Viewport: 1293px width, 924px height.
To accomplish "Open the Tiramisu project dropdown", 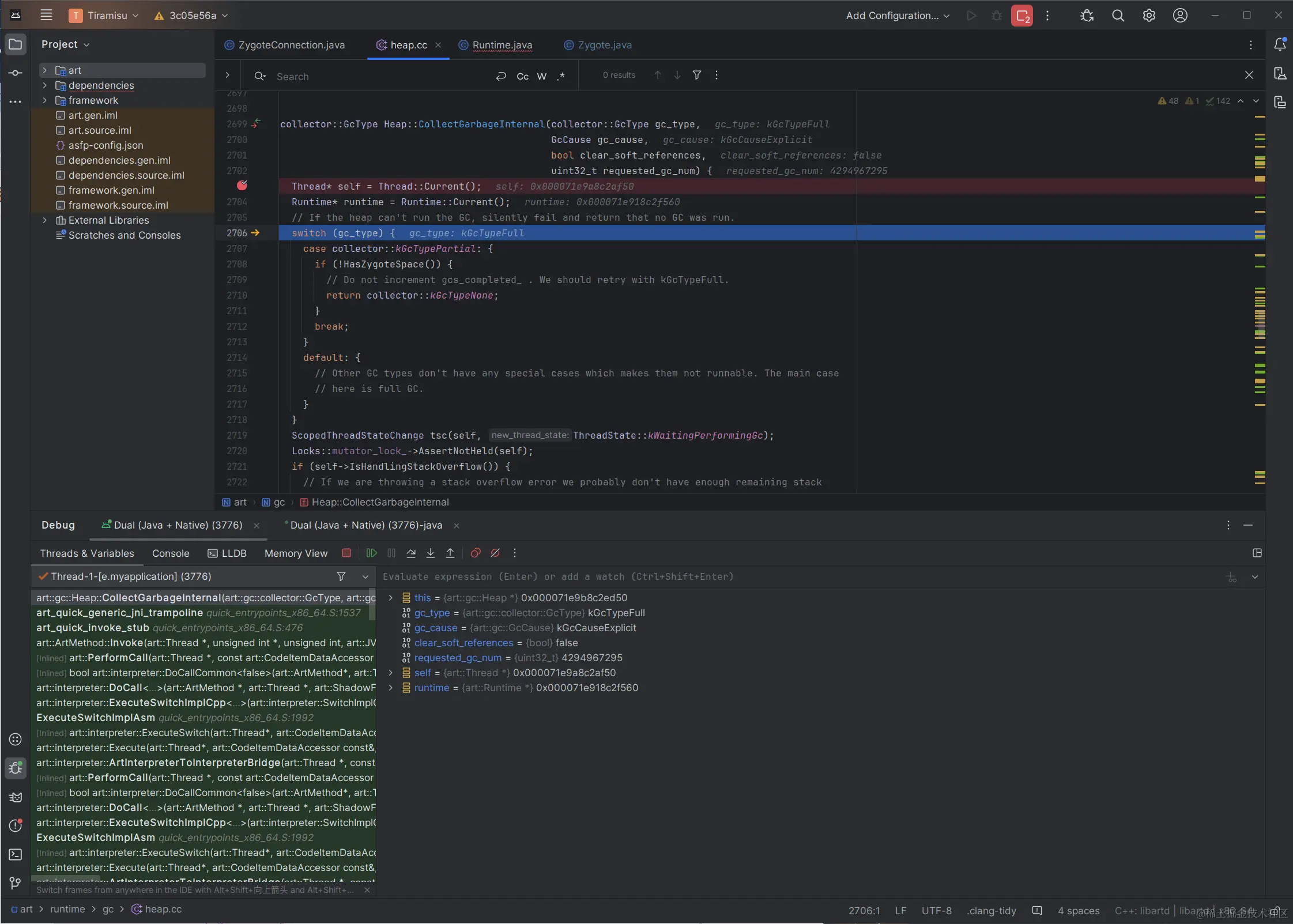I will coord(104,16).
